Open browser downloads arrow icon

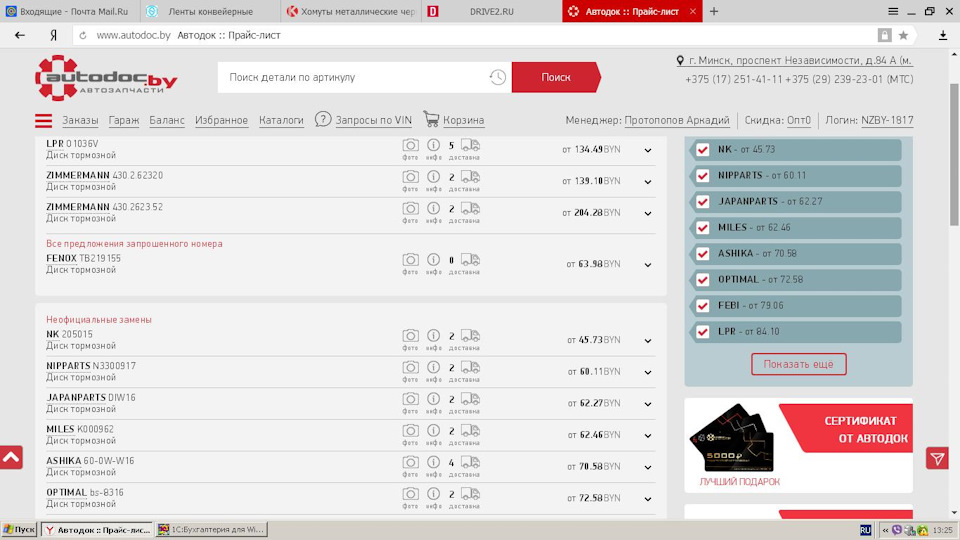(943, 36)
